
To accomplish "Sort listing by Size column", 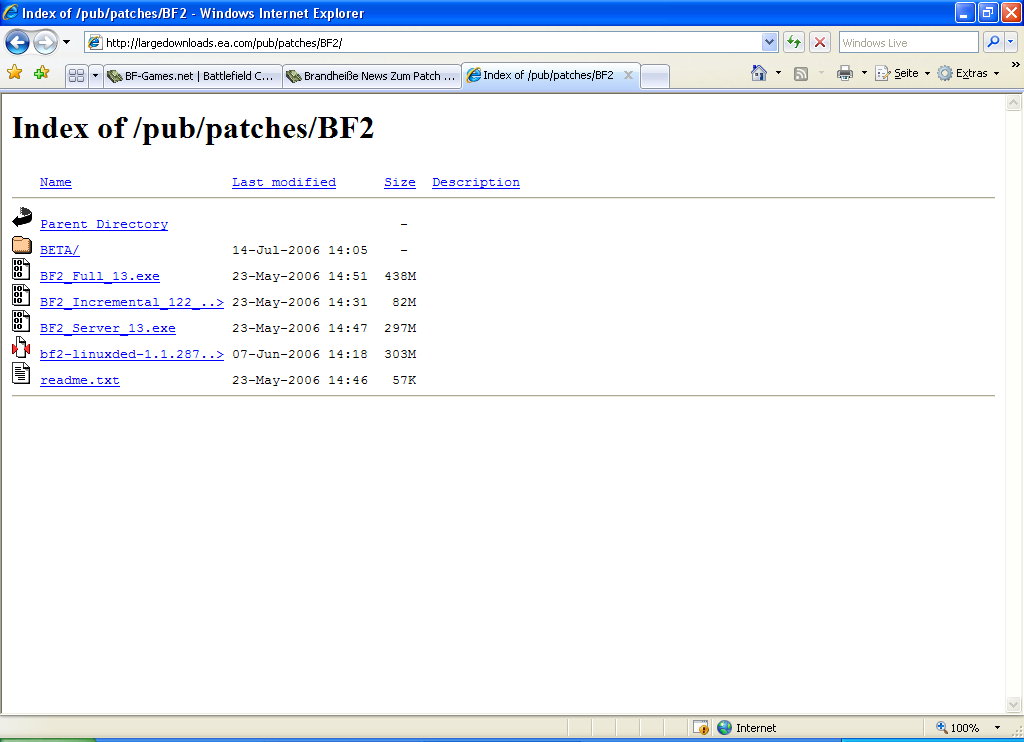I will tap(400, 182).
